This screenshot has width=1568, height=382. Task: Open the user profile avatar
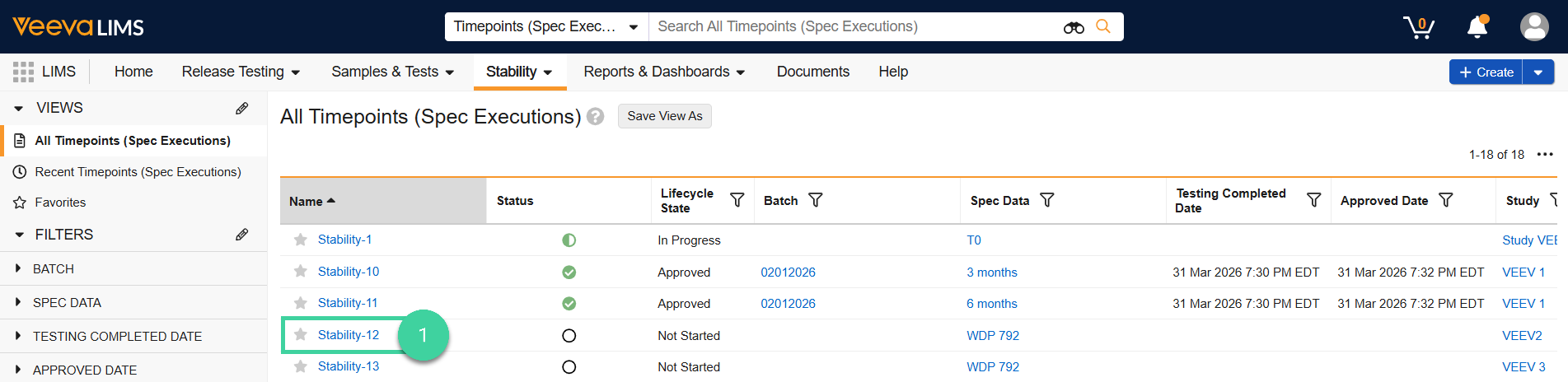(x=1533, y=27)
